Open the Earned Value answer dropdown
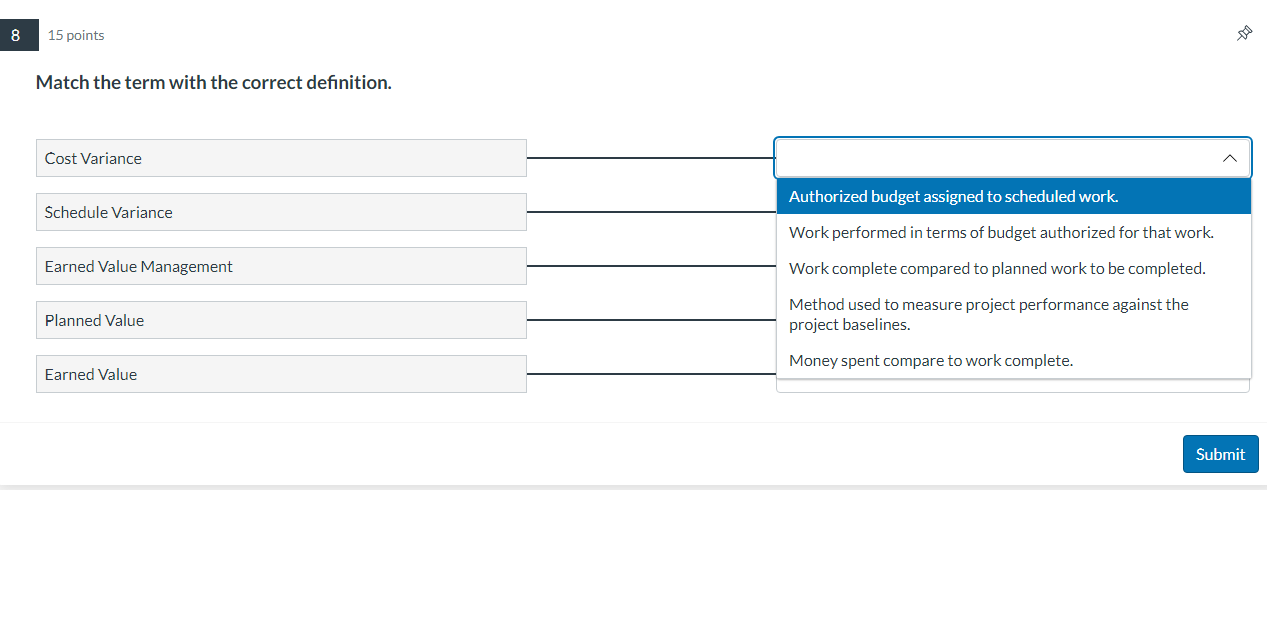 tap(1012, 386)
